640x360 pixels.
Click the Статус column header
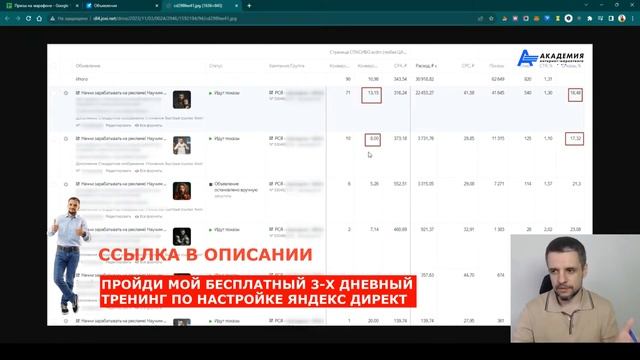click(216, 66)
